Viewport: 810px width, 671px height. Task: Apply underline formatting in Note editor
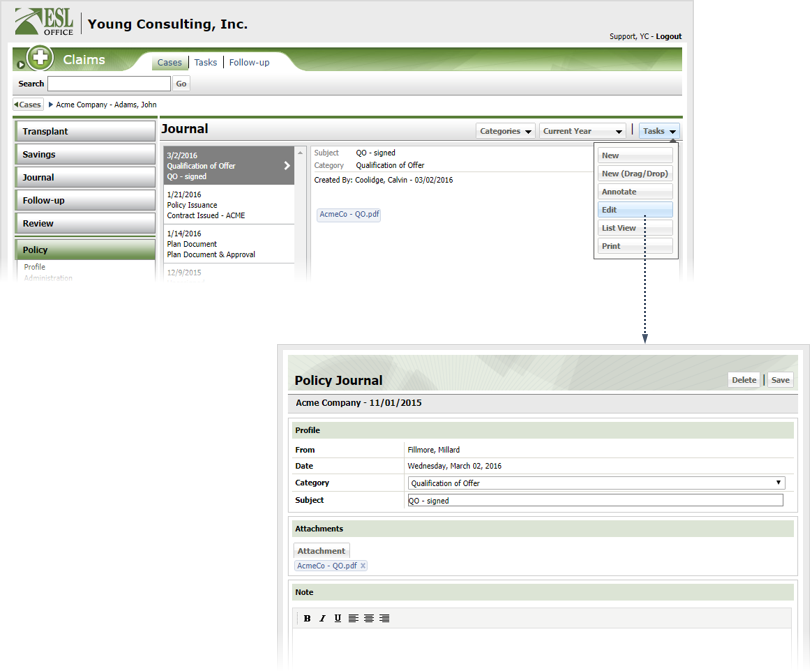click(338, 618)
